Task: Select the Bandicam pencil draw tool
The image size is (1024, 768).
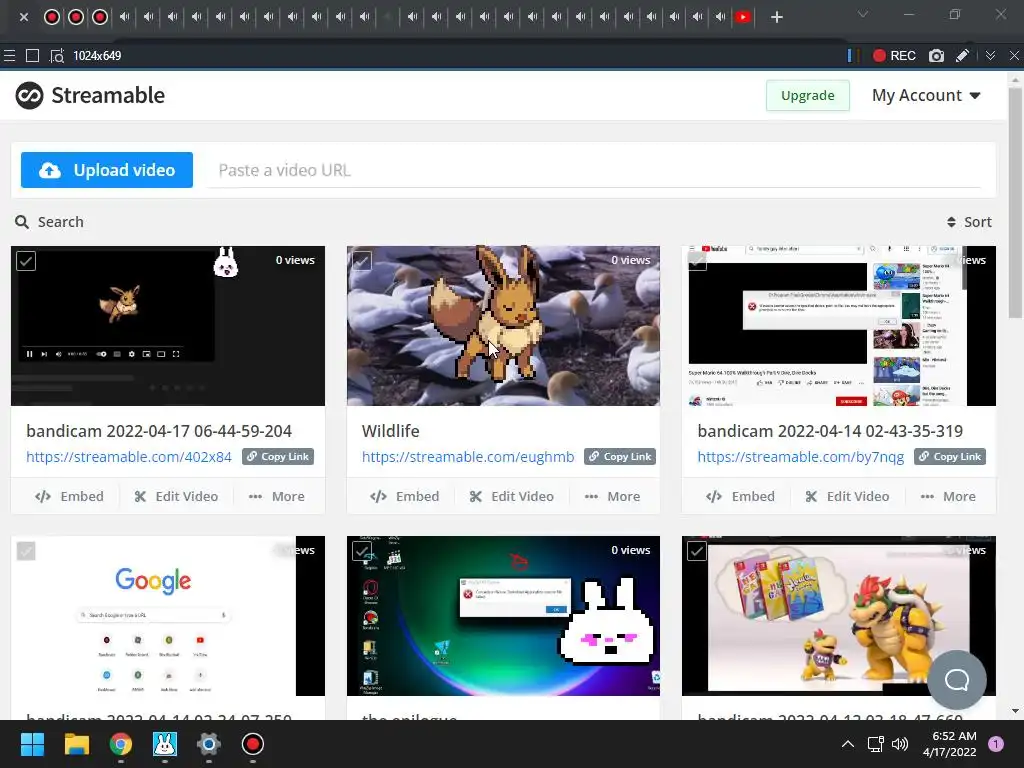Action: tap(962, 56)
